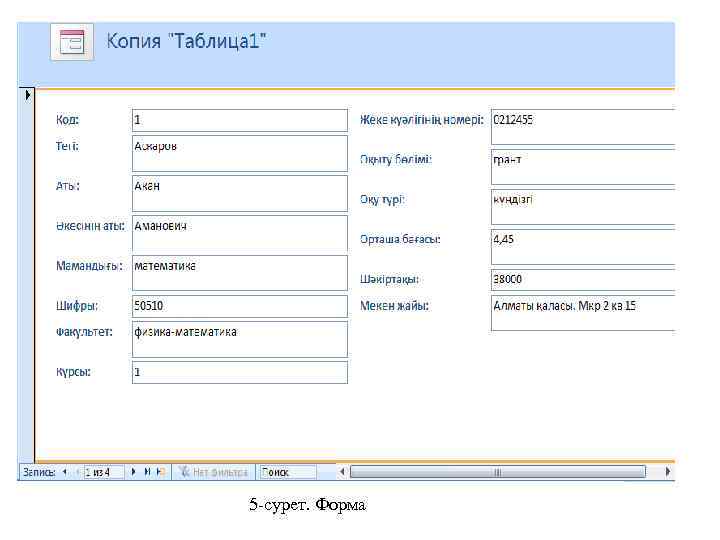
Task: Click the form title Копия "Таблица1"
Action: pyautogui.click(x=186, y=41)
